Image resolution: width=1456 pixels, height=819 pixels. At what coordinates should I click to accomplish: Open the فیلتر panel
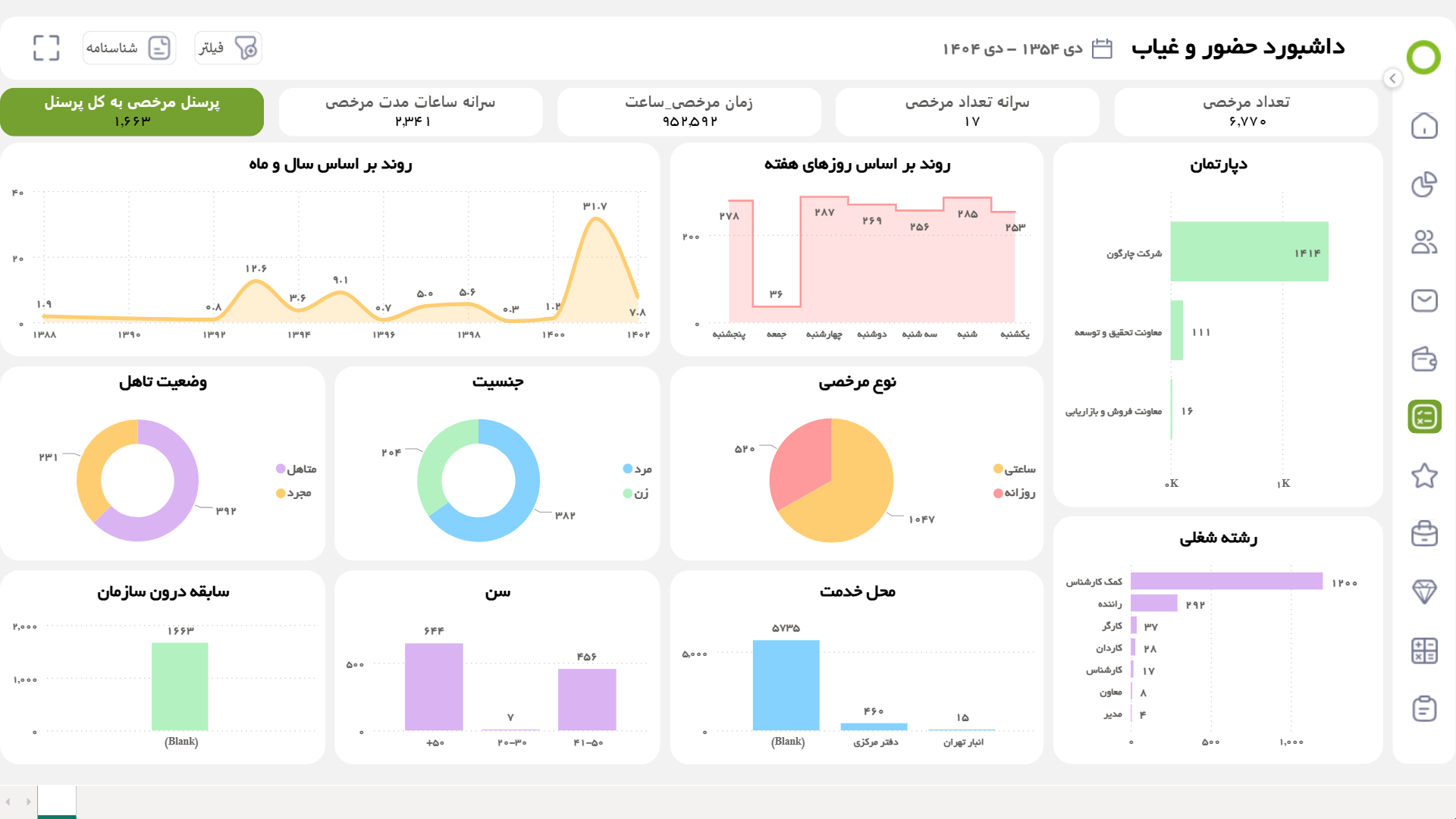pyautogui.click(x=227, y=47)
